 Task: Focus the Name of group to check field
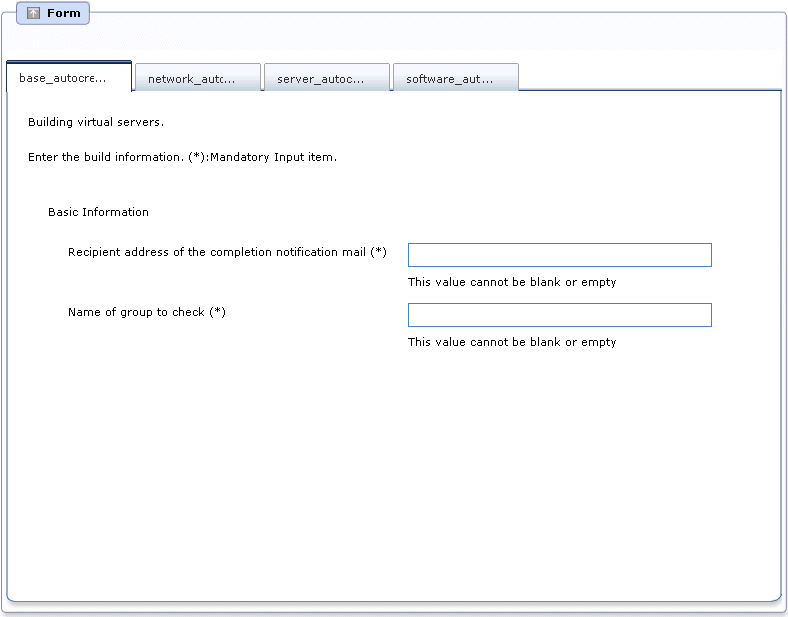click(x=560, y=315)
